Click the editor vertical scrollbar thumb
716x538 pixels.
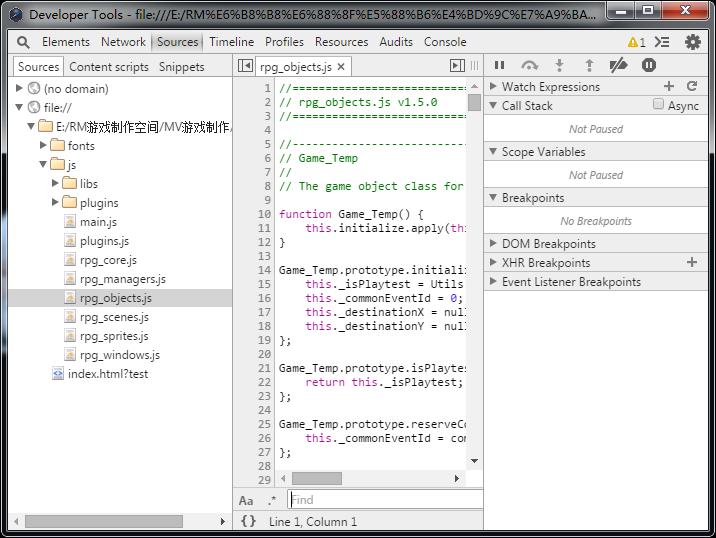(x=474, y=102)
